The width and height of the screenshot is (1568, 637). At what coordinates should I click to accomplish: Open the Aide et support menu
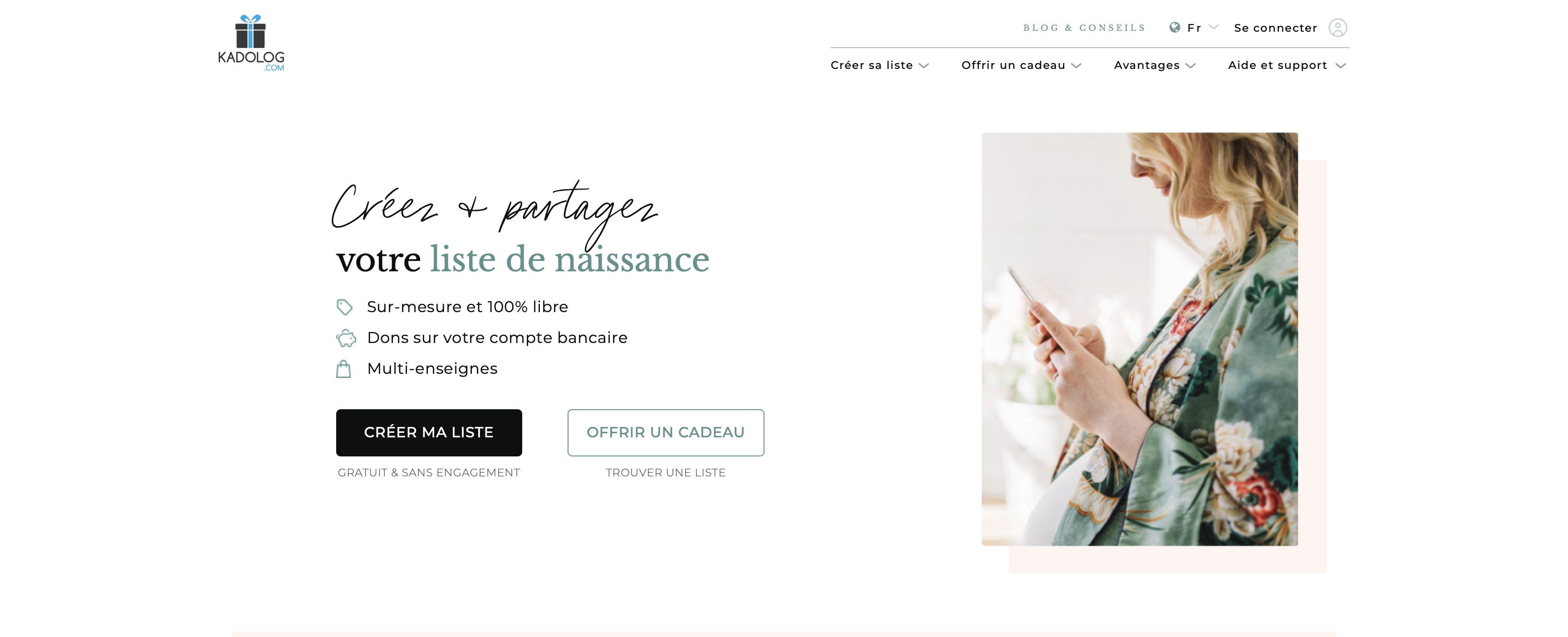click(1277, 65)
